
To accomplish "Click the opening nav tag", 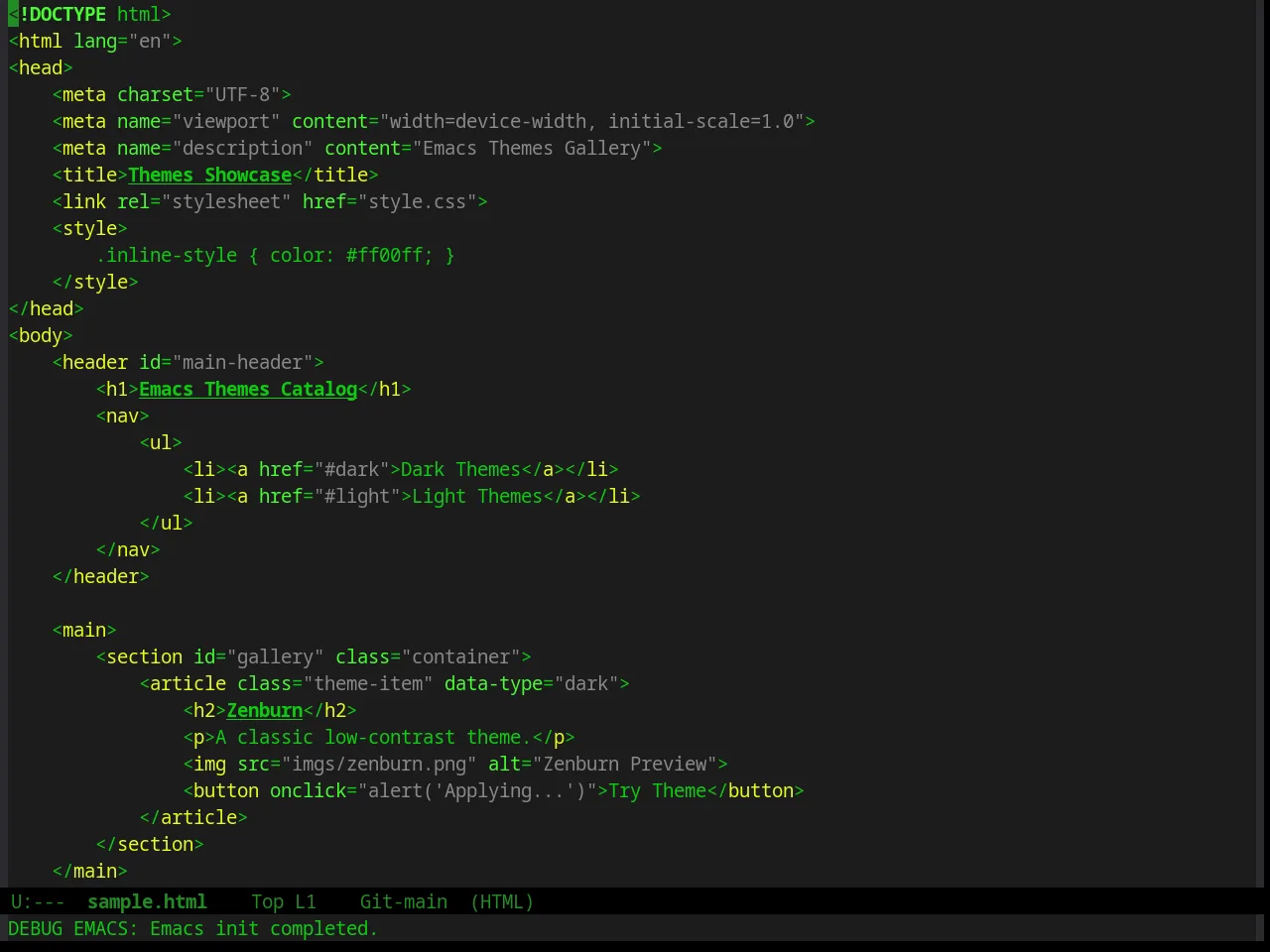I will click(122, 416).
